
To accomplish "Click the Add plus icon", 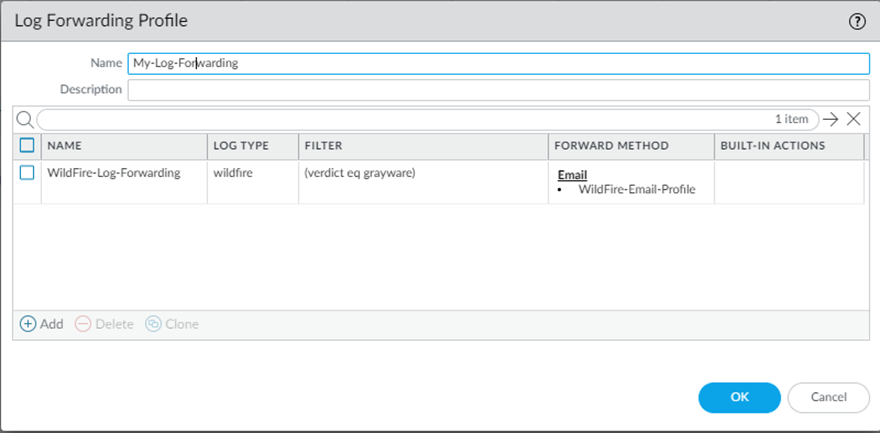I will (28, 324).
